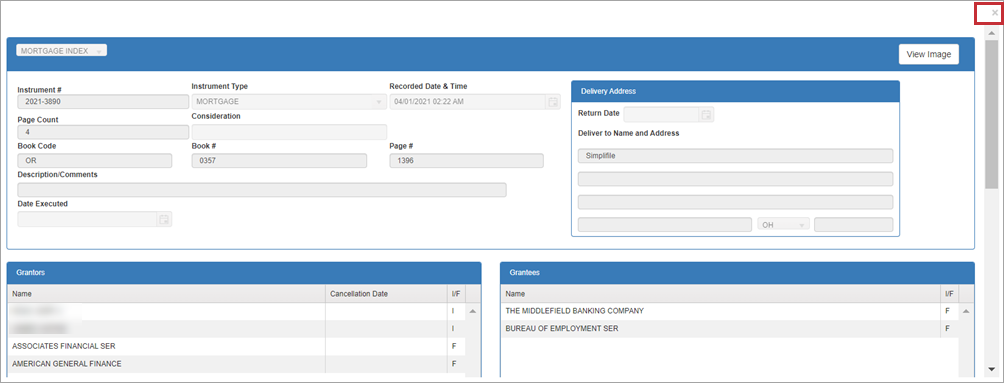Open the Date Executed calendar icon
1004x383 pixels.
click(164, 220)
